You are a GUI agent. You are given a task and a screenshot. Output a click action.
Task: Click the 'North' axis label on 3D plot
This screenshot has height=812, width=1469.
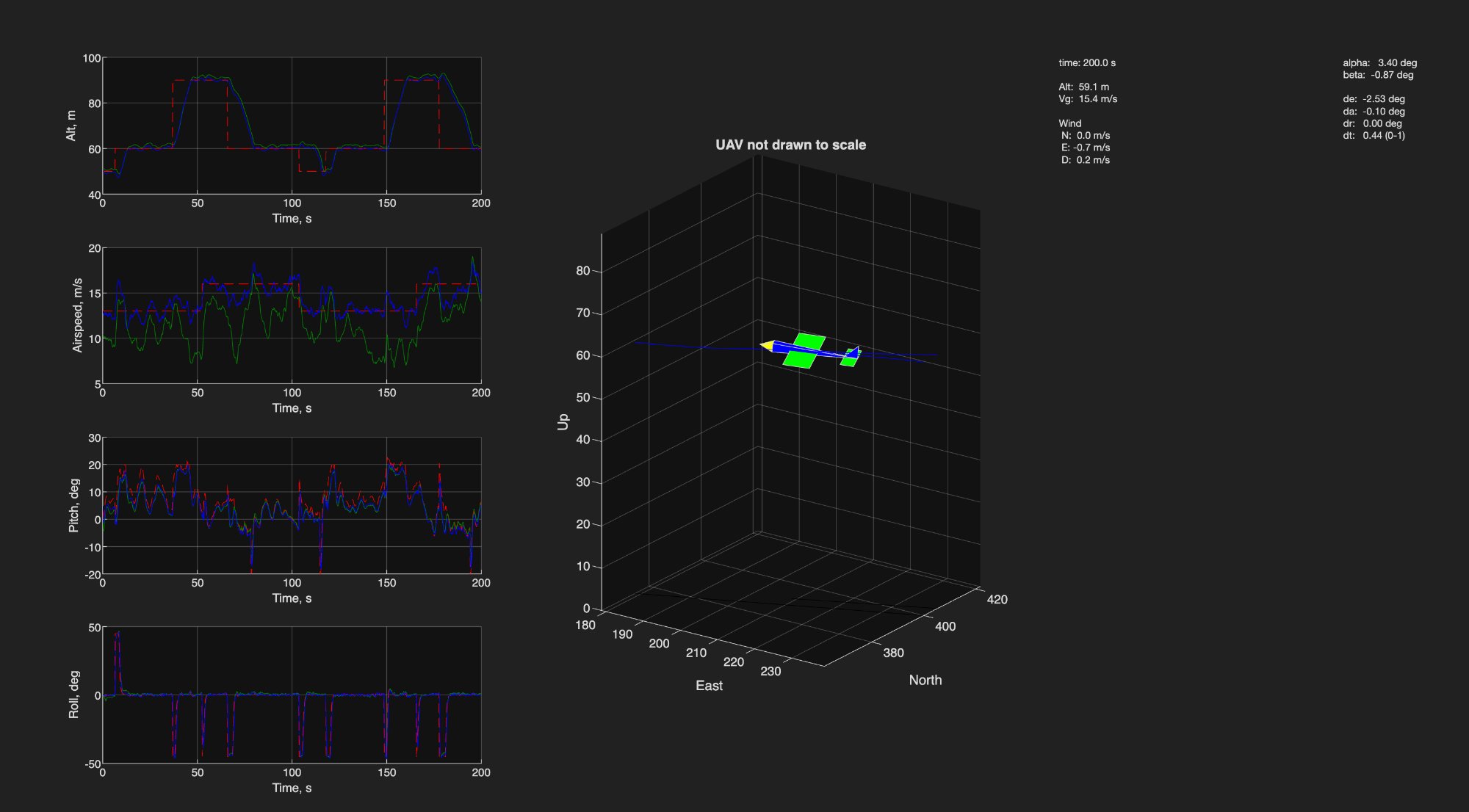point(925,681)
